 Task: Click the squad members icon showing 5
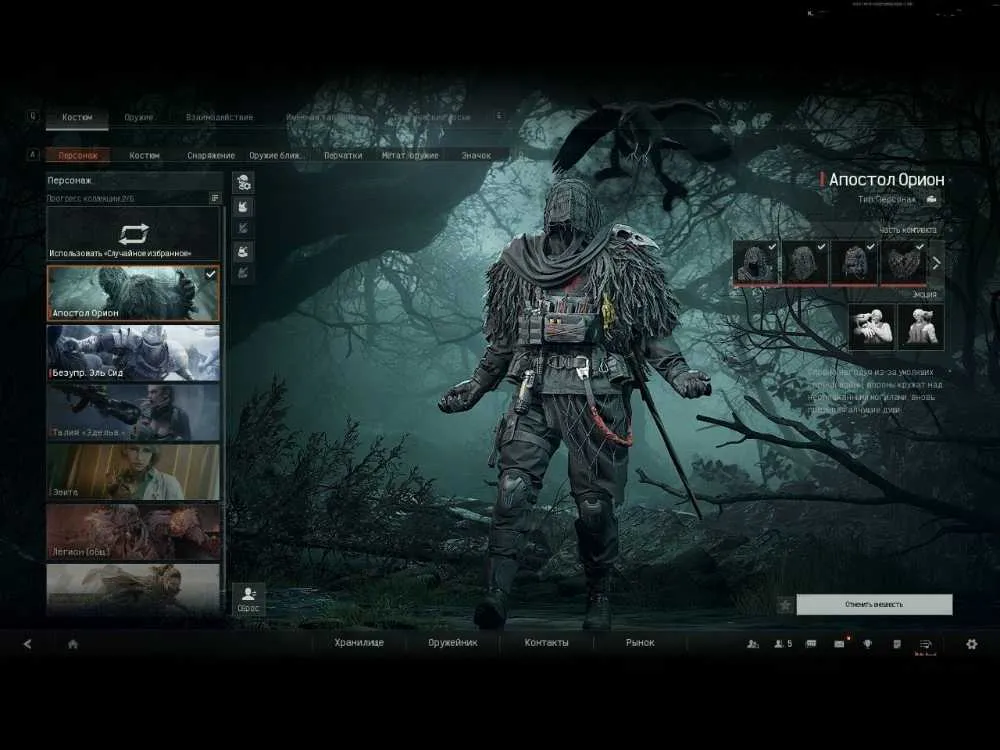click(783, 644)
